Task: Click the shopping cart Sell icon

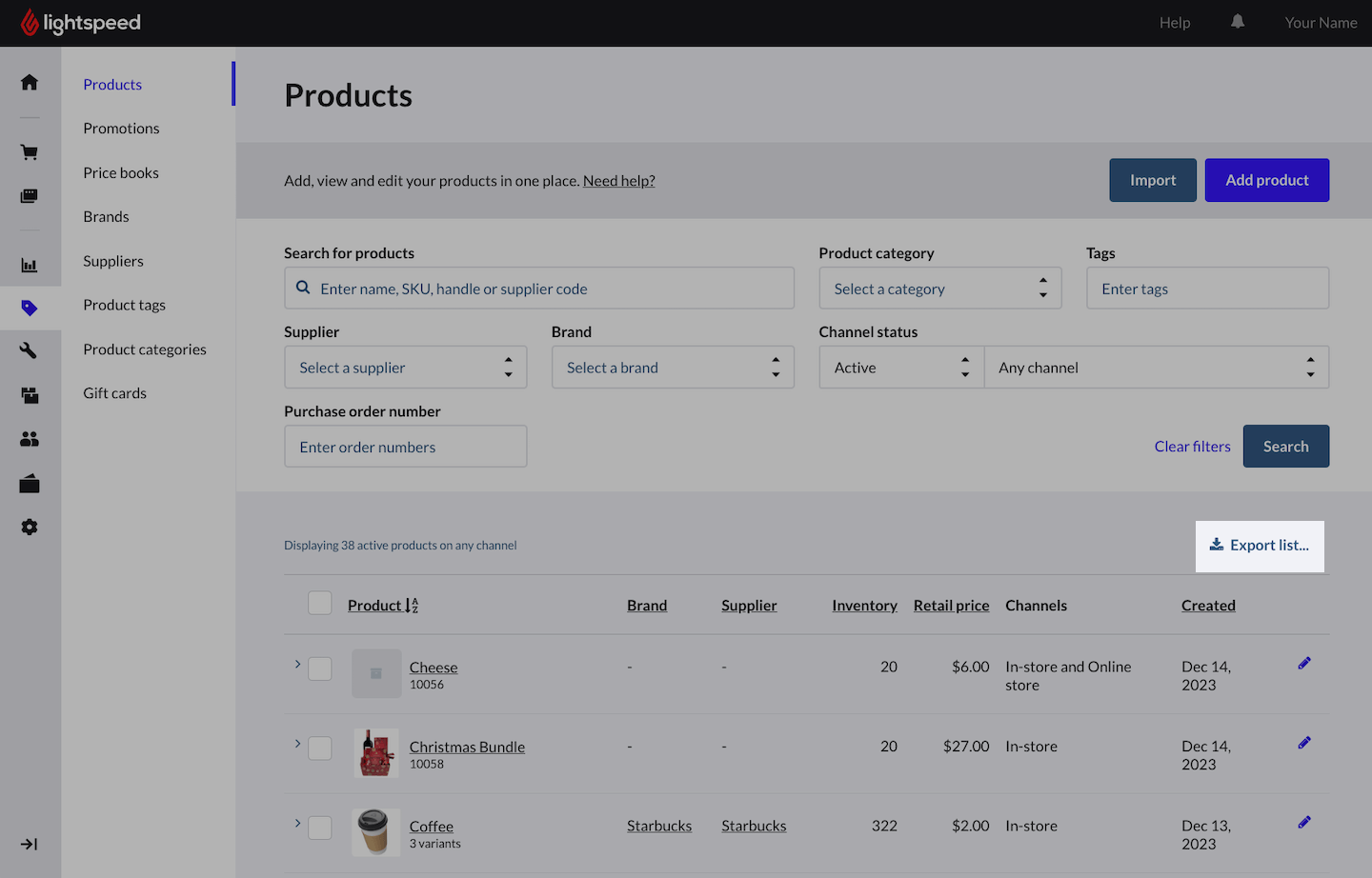Action: 30,152
